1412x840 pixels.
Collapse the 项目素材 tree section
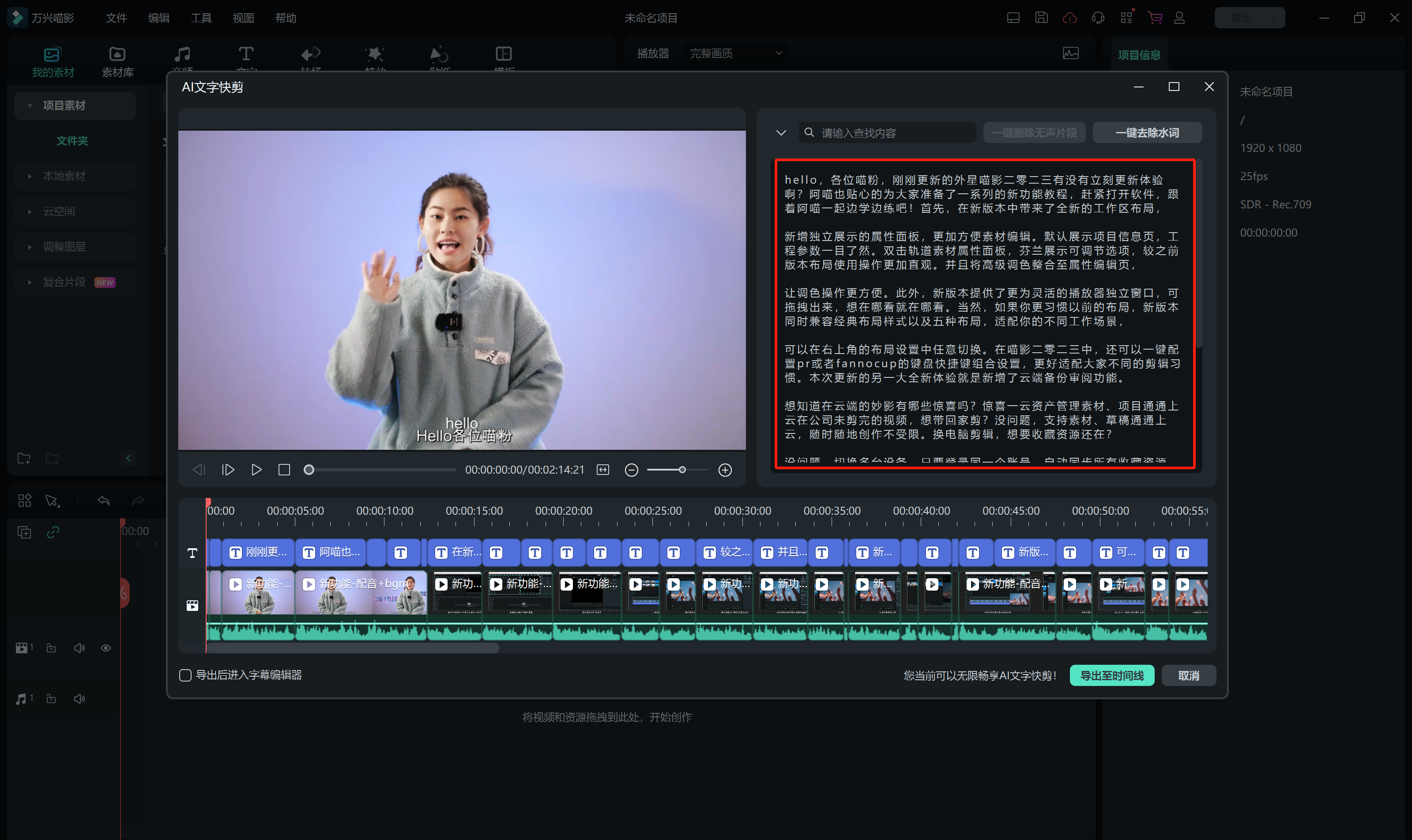click(x=30, y=105)
